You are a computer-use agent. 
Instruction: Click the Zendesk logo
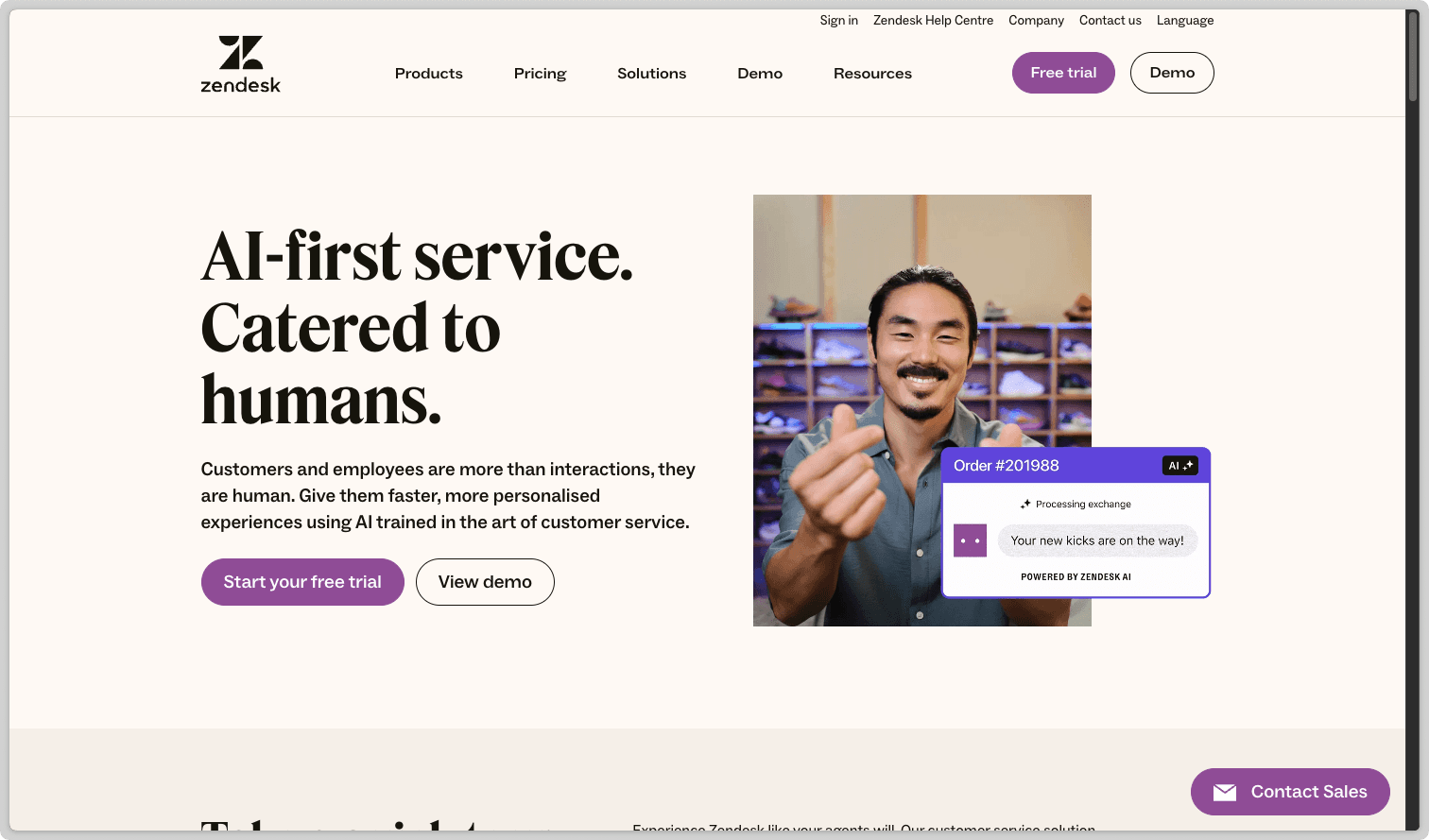click(240, 64)
